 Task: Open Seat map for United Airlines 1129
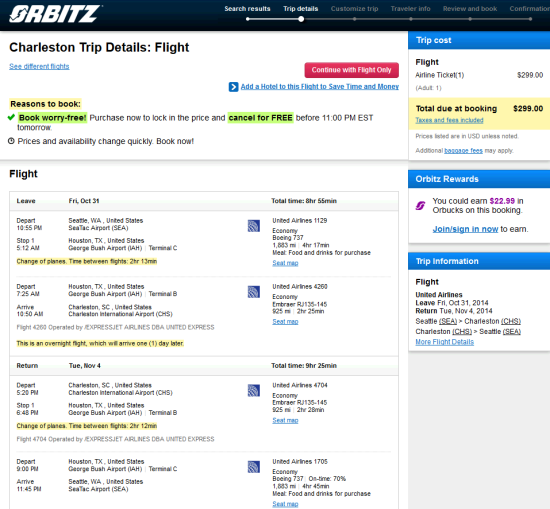285,263
